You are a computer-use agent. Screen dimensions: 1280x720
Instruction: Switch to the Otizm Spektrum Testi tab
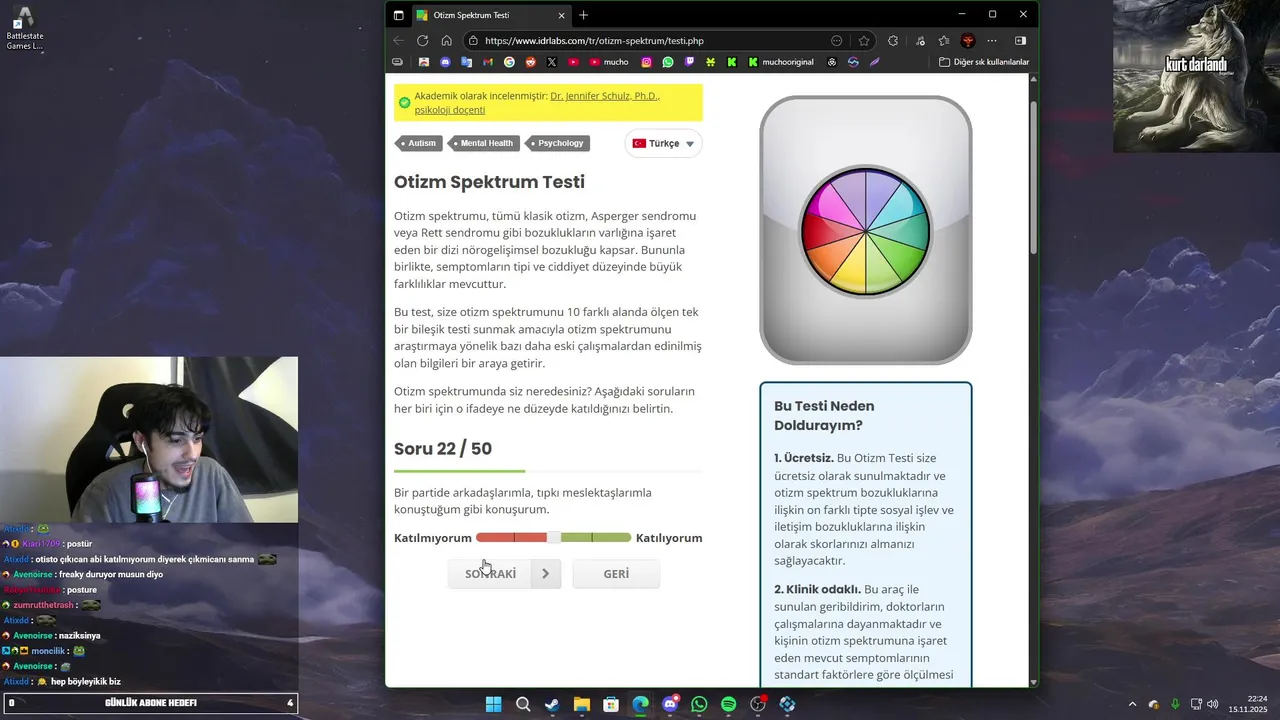tap(490, 15)
